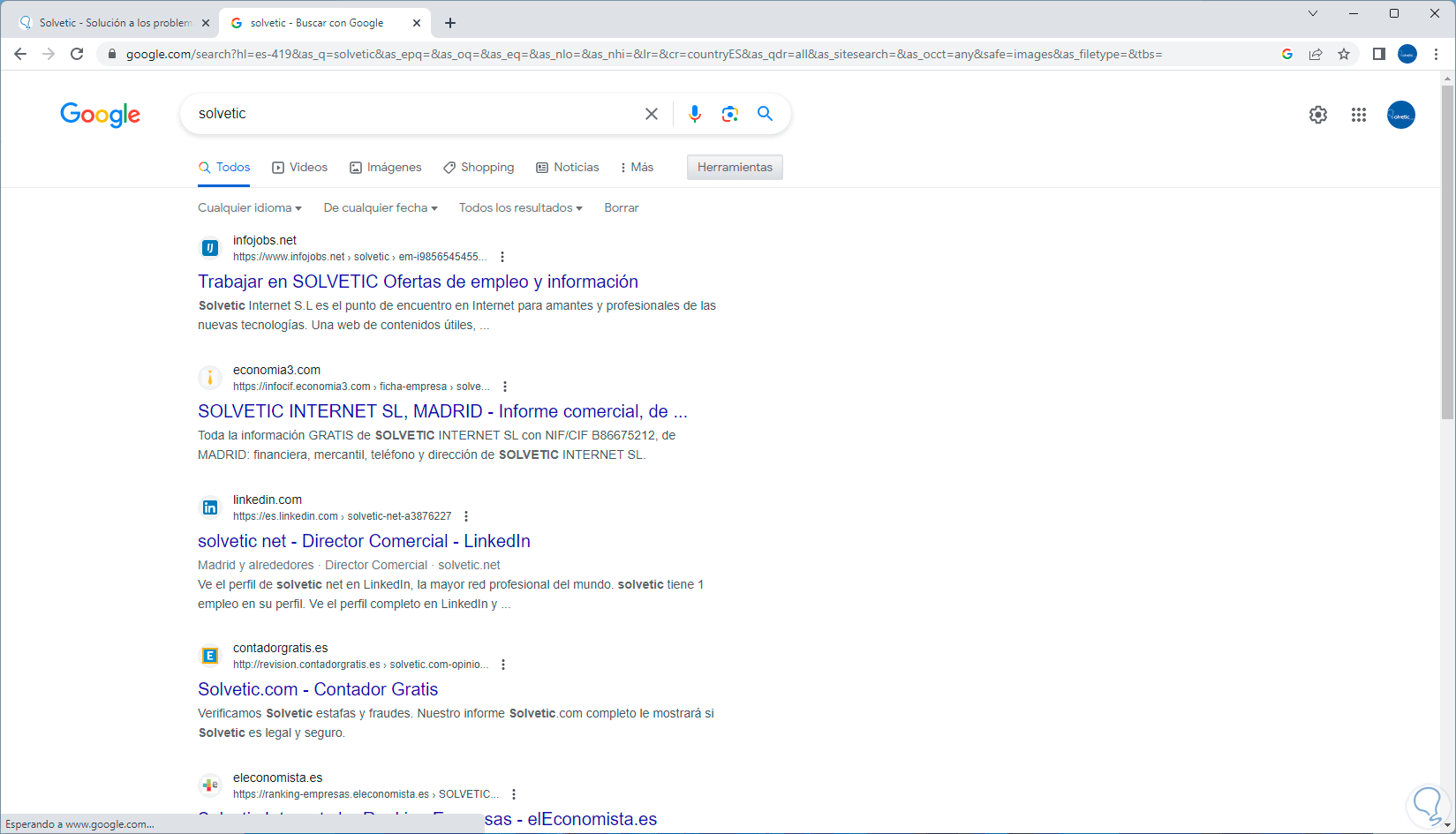The image size is (1456, 834).
Task: Click the infojobs.net site favicon
Action: (x=210, y=248)
